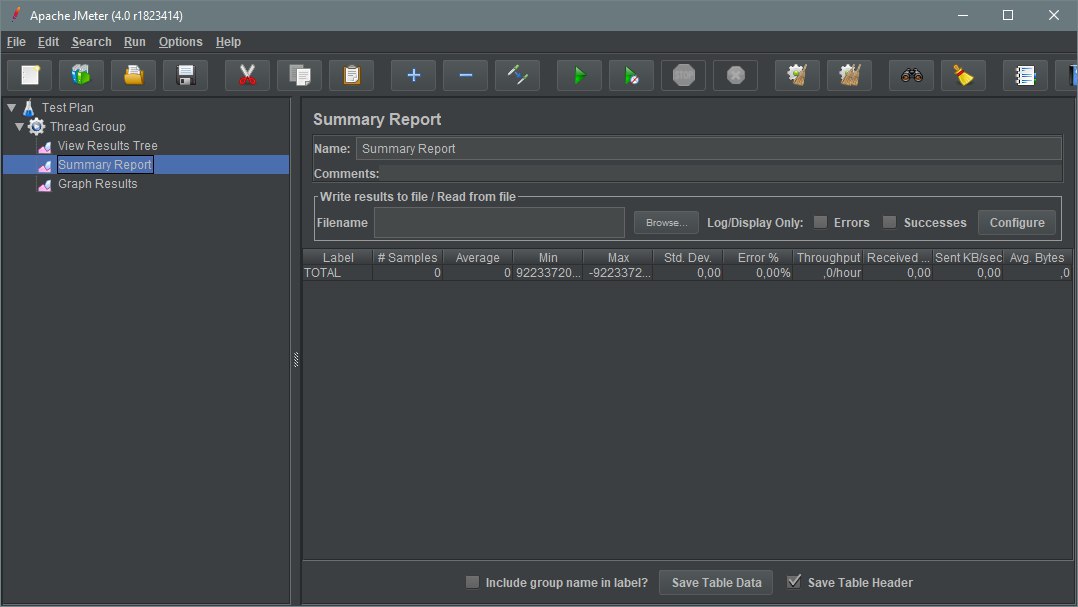Click the Configure button
This screenshot has height=607, width=1078.
click(x=1017, y=223)
